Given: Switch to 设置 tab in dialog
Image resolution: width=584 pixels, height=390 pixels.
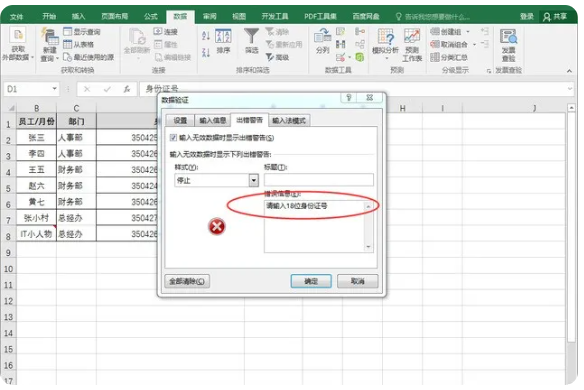Looking at the screenshot, I should 180,120.
